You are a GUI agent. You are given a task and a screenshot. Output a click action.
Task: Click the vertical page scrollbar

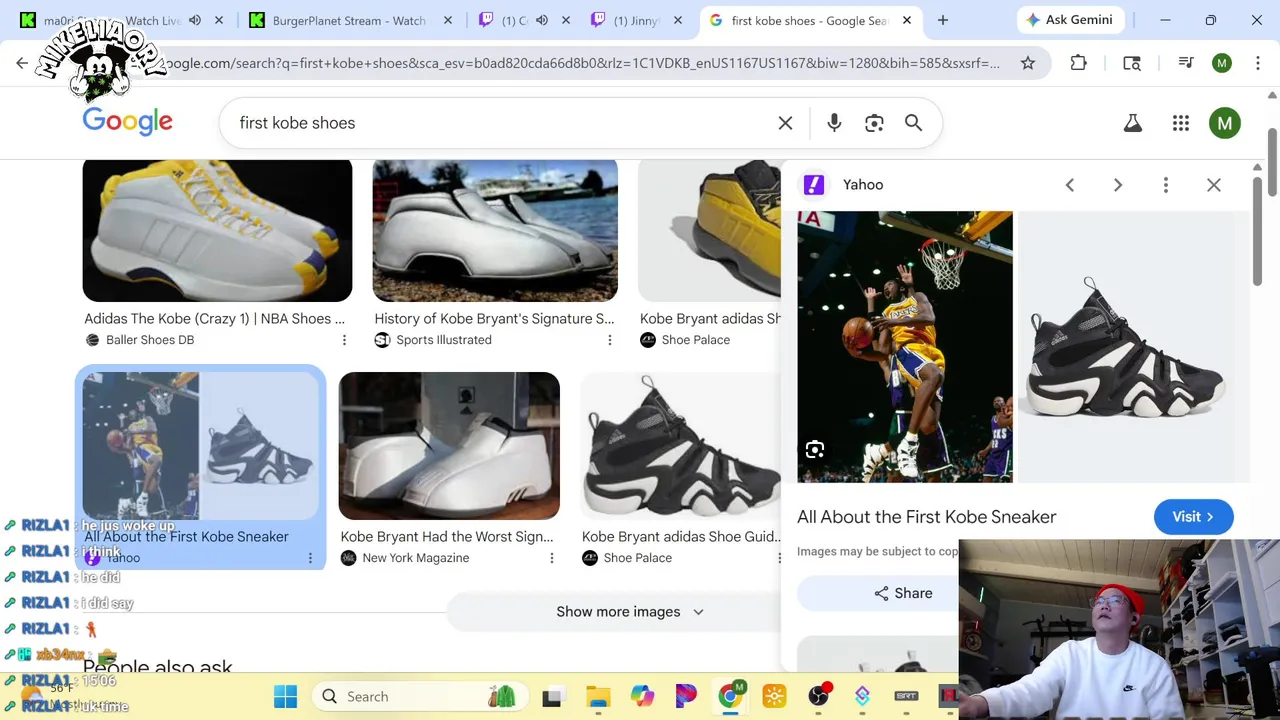pyautogui.click(x=1272, y=162)
